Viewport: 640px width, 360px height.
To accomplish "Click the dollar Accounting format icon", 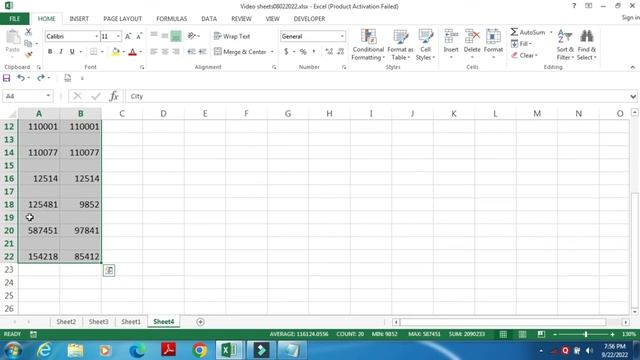I will tap(286, 51).
